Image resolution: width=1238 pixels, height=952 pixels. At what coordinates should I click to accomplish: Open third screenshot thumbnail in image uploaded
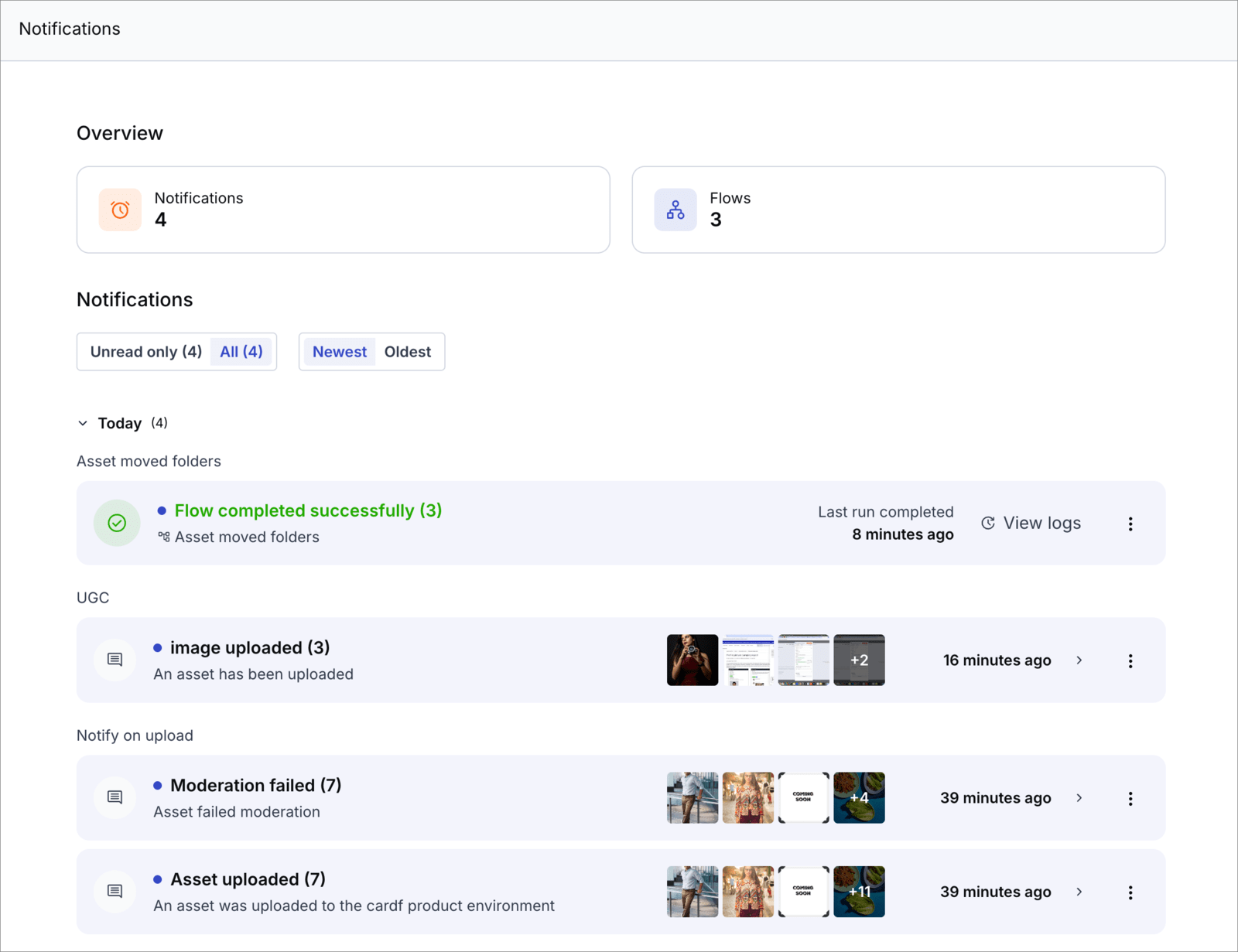tap(804, 660)
